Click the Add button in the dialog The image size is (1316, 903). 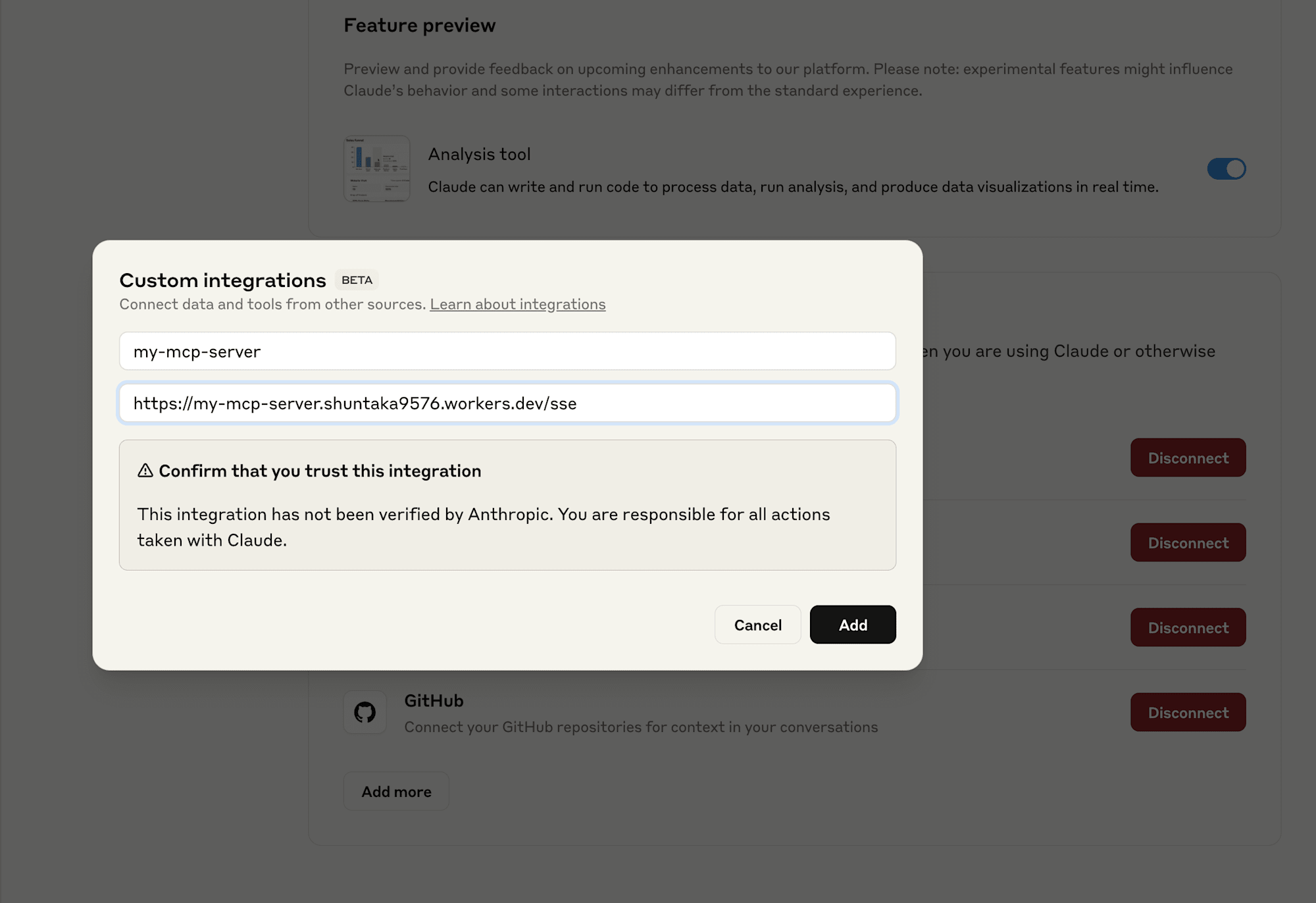853,625
